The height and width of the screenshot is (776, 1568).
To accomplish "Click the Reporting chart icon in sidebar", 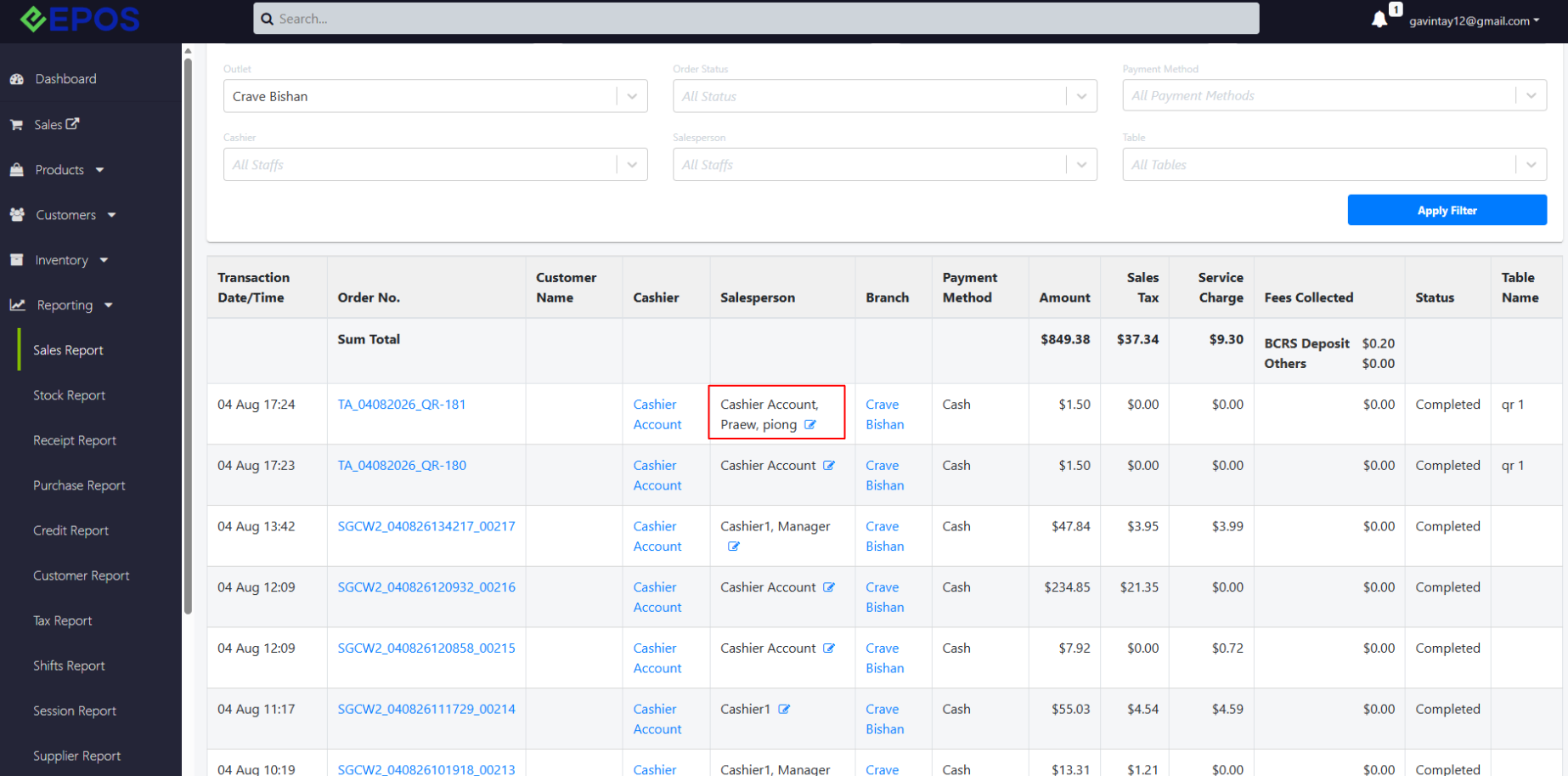I will [17, 305].
